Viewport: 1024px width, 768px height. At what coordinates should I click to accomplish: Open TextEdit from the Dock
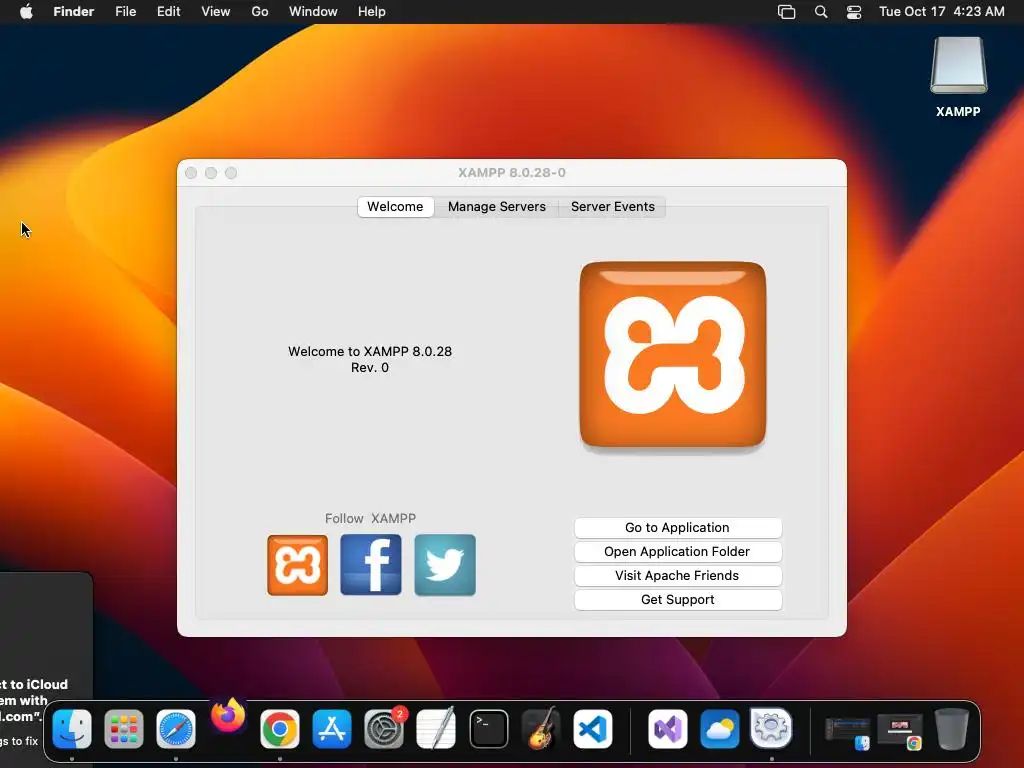(436, 729)
